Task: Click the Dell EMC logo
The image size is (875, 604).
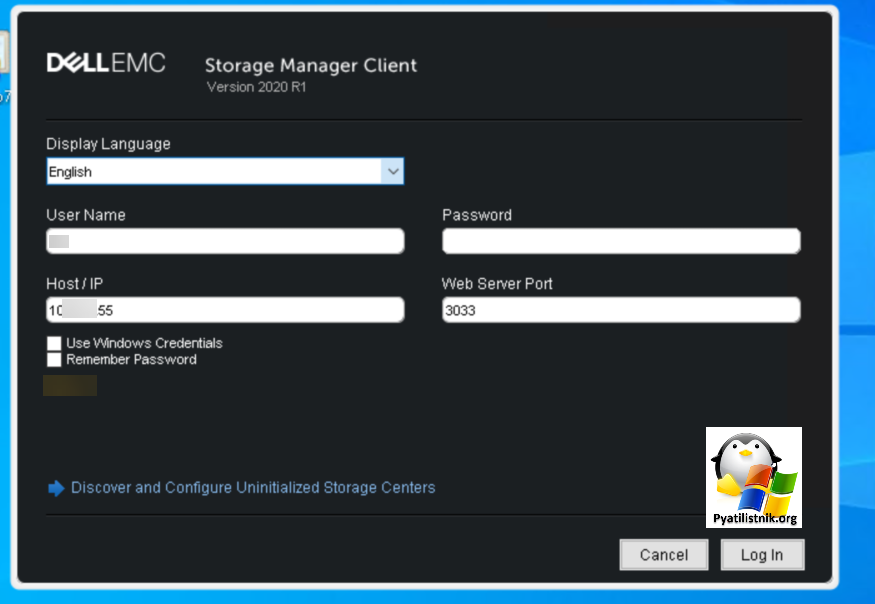Action: [x=106, y=63]
